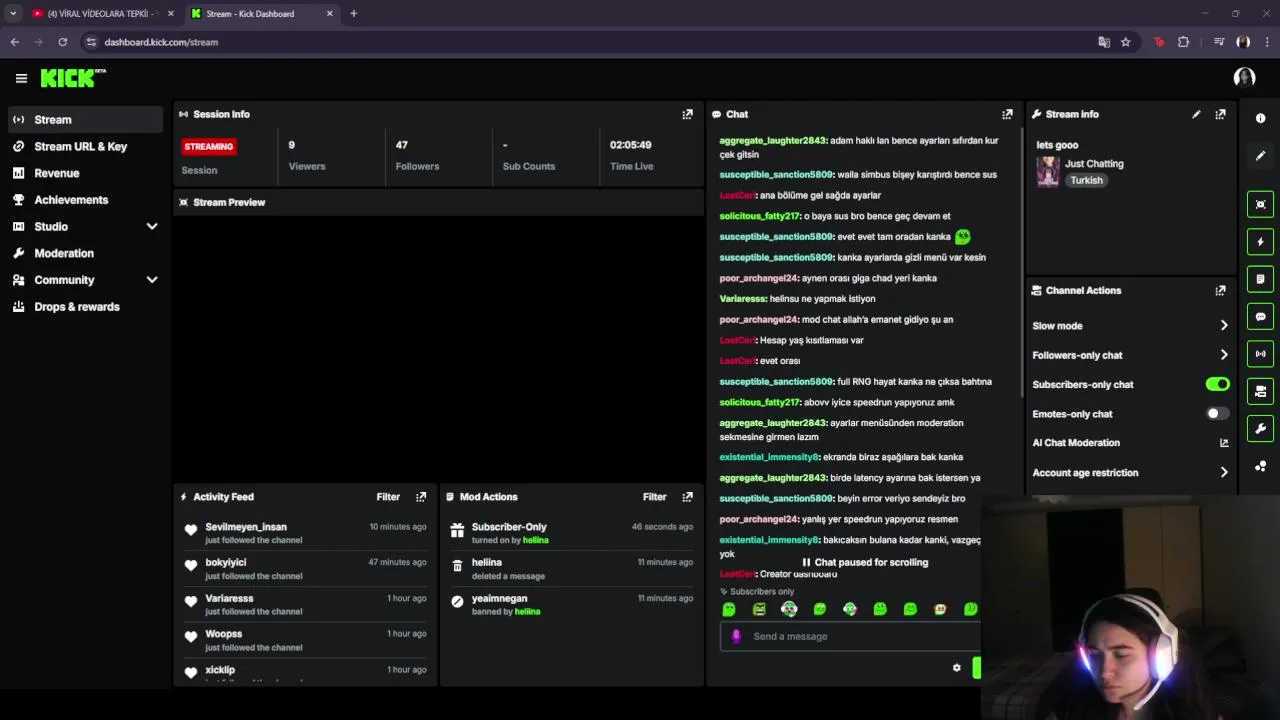Click the translate page icon in address bar
This screenshot has width=1280, height=720.
click(x=1104, y=42)
